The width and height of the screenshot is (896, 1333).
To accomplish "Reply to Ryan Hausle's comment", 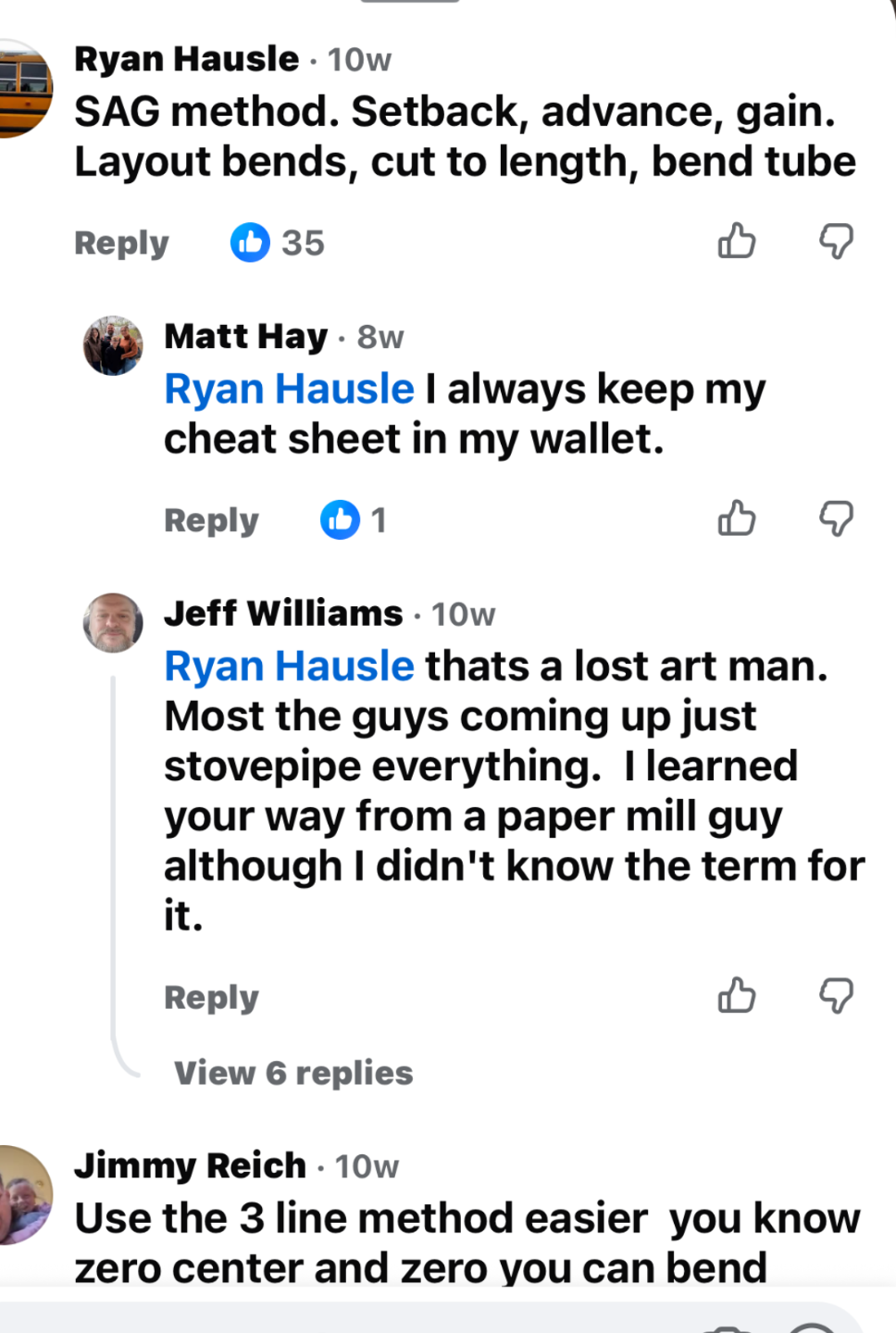I will pyautogui.click(x=121, y=243).
